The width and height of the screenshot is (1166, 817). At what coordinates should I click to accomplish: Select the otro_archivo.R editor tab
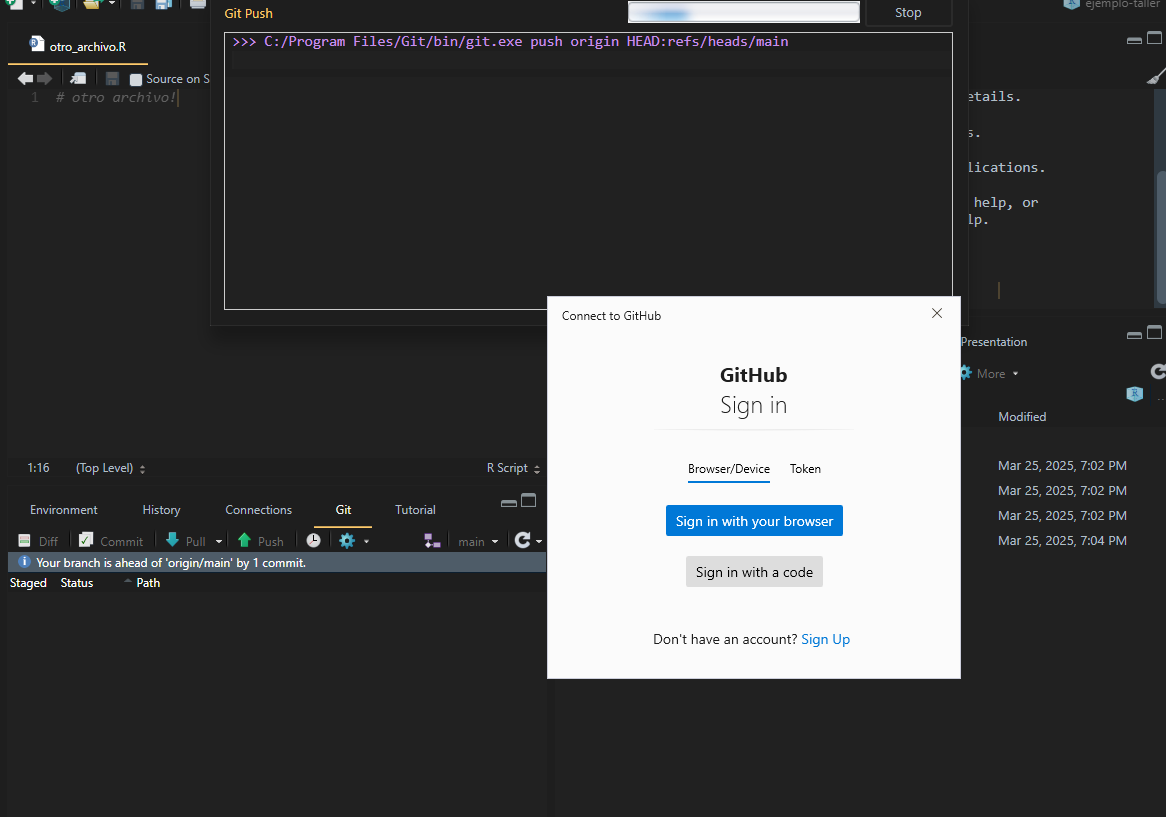point(78,46)
